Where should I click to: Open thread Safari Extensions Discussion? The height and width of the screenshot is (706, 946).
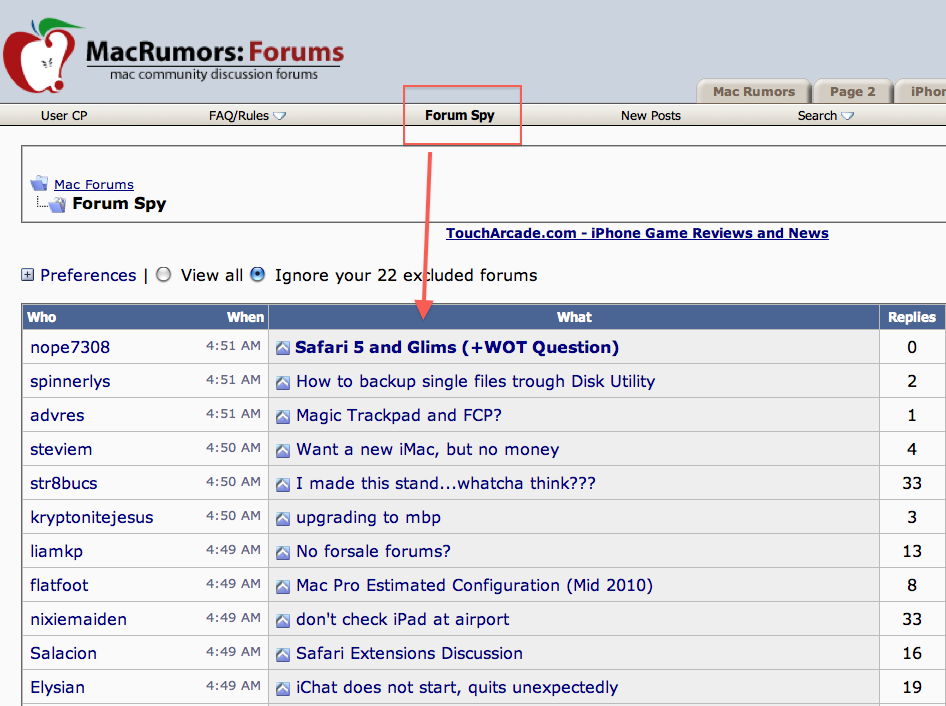[x=410, y=654]
